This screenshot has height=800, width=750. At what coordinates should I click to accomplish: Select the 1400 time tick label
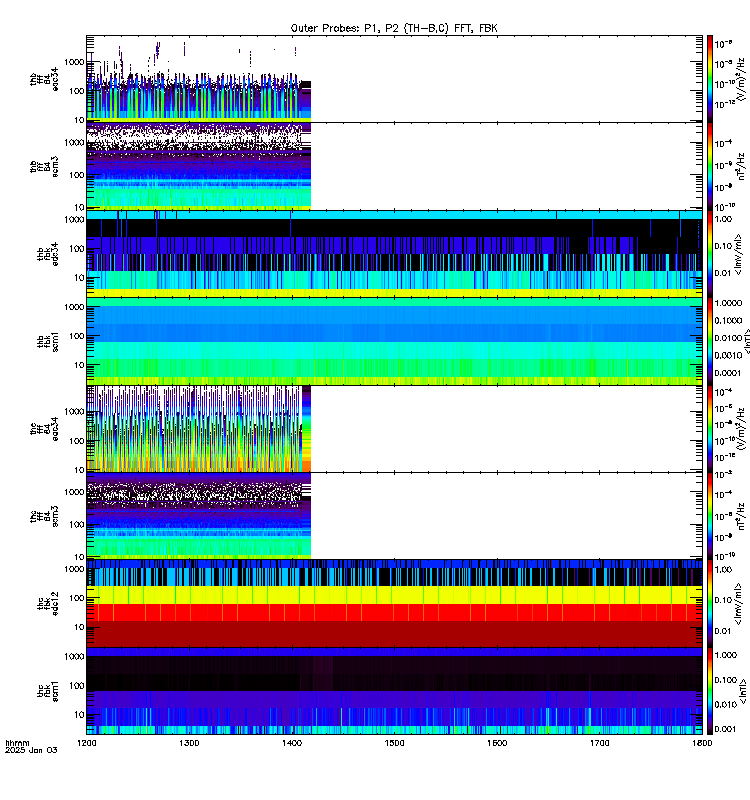(x=291, y=743)
